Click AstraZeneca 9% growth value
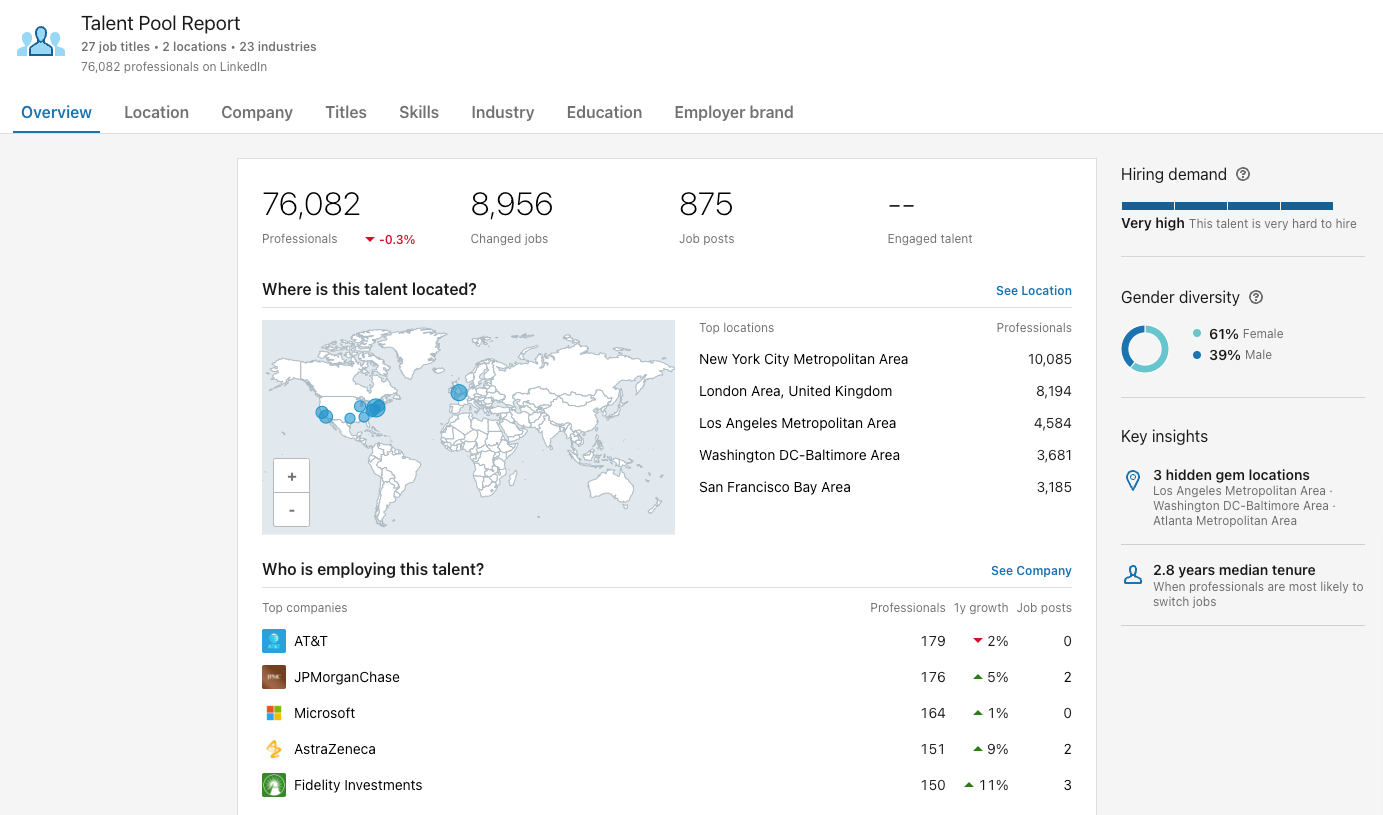This screenshot has height=815, width=1383. click(991, 749)
